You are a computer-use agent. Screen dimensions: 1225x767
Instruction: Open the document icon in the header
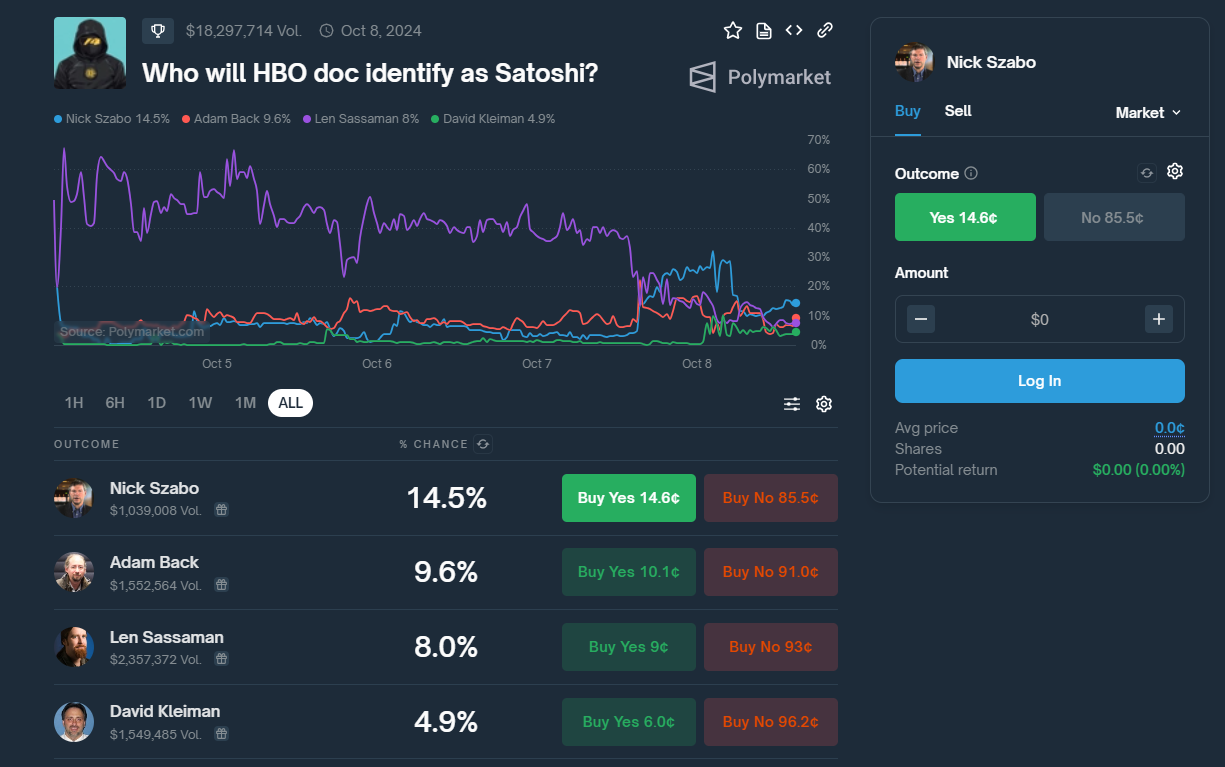tap(764, 31)
